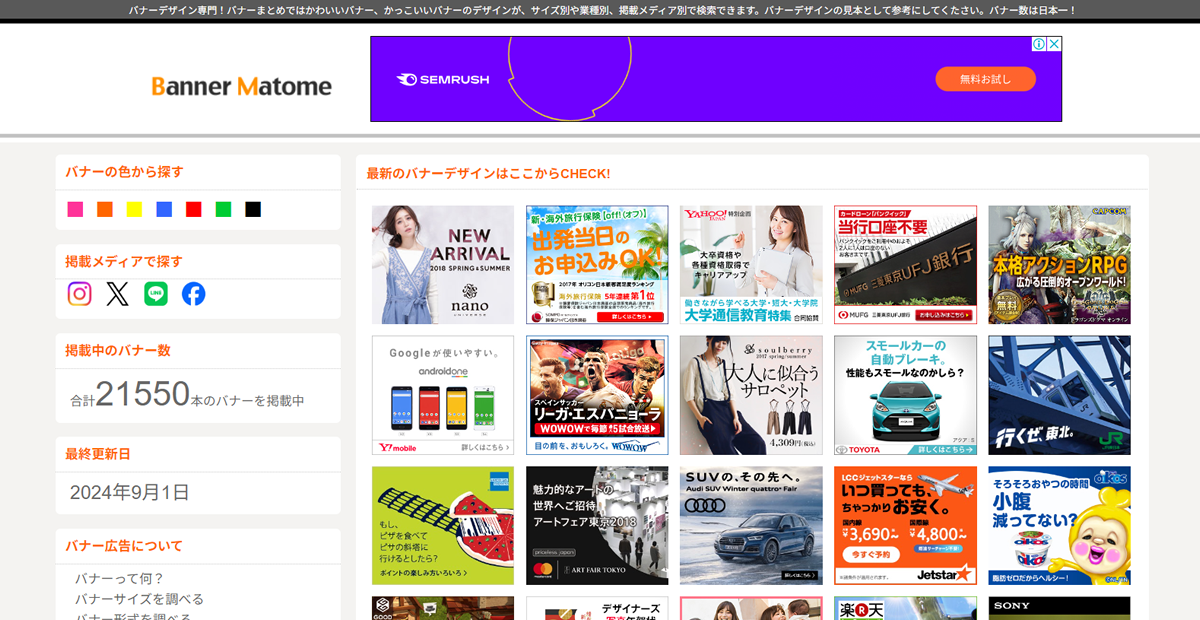This screenshot has width=1200, height=620.
Task: Click the SEMRUSH logo in the ad
Action: tap(442, 79)
